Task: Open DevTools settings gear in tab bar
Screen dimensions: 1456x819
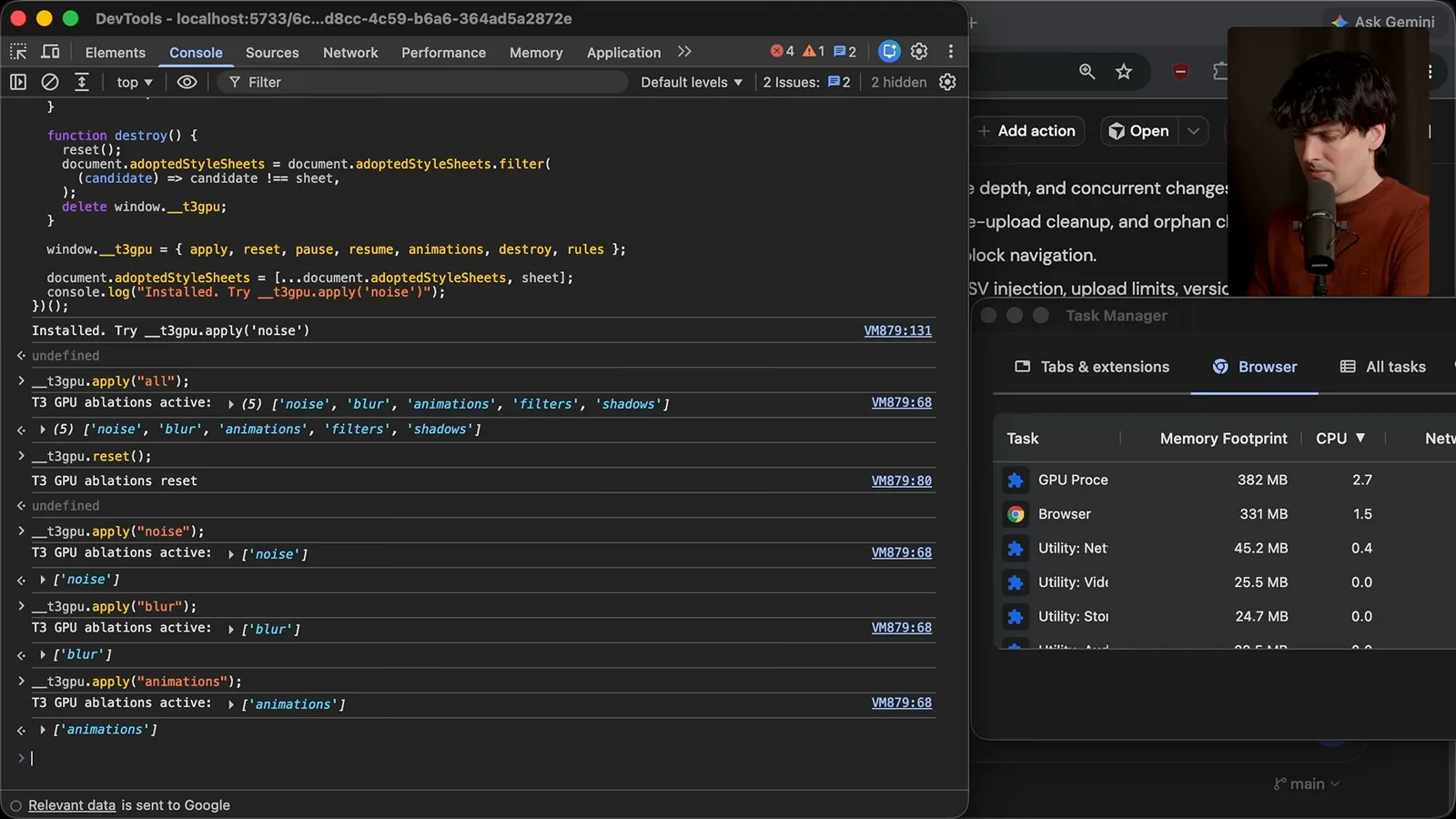Action: pyautogui.click(x=919, y=52)
